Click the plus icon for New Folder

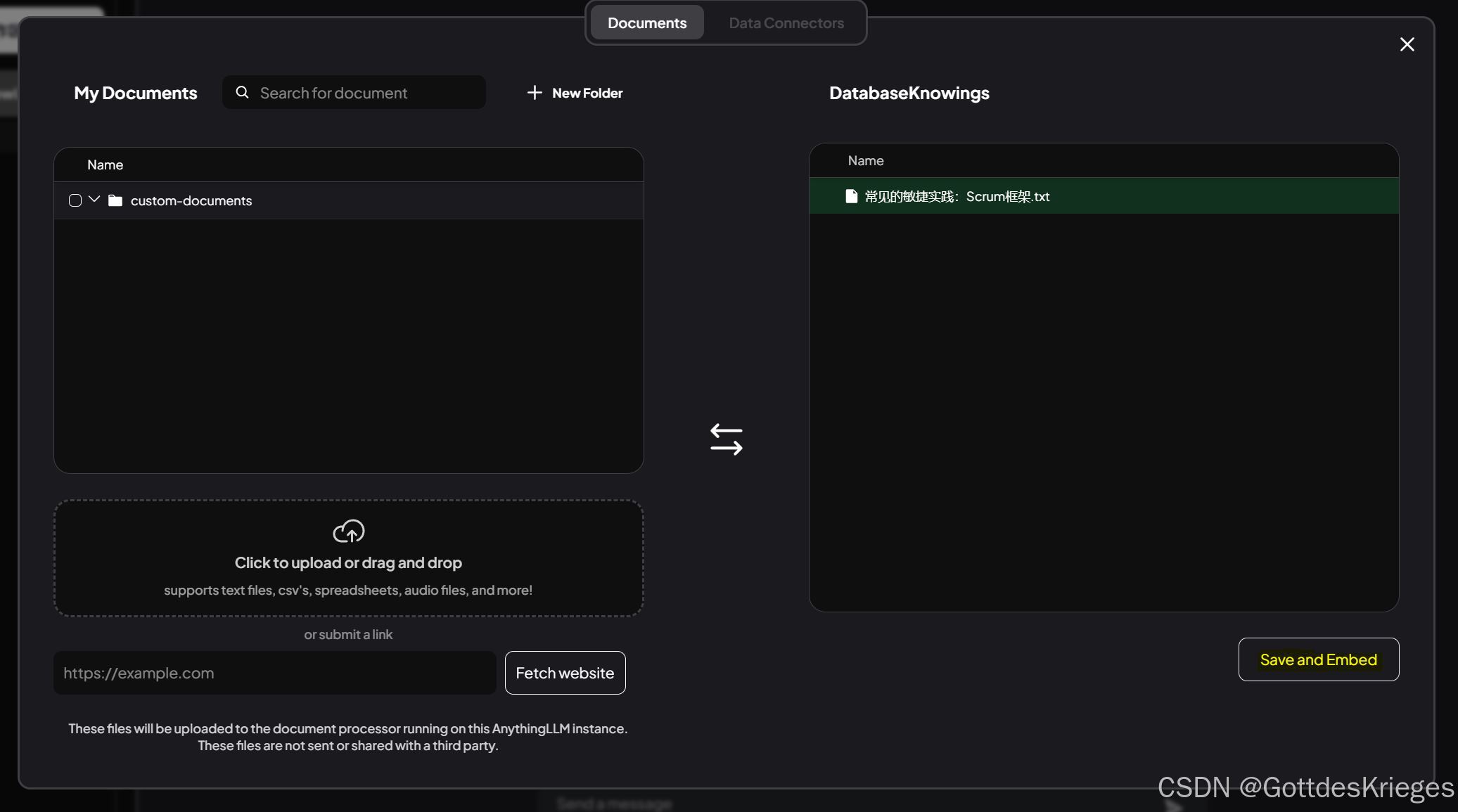pos(535,93)
